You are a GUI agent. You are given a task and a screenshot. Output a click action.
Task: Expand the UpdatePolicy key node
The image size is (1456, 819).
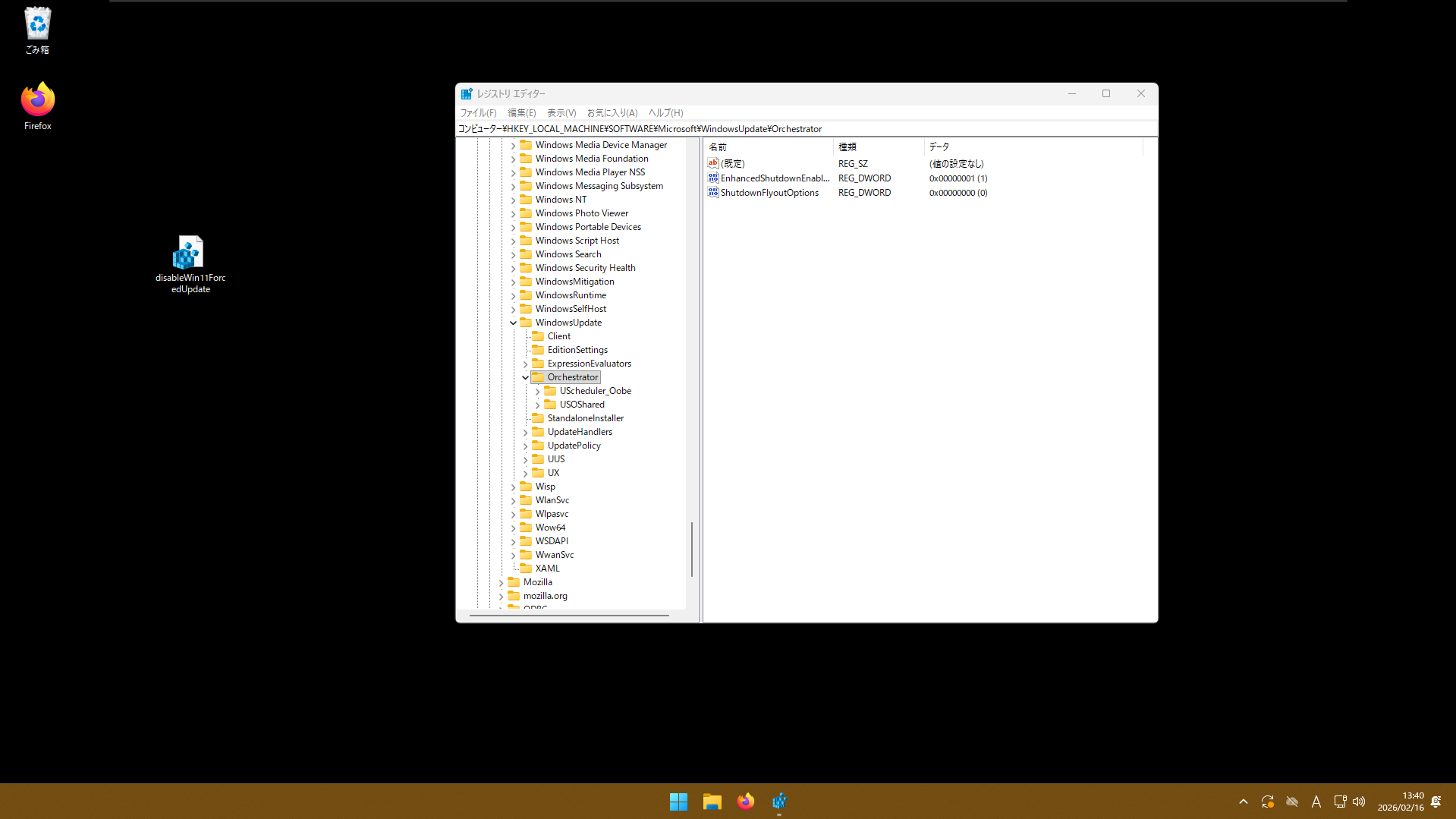click(x=526, y=446)
